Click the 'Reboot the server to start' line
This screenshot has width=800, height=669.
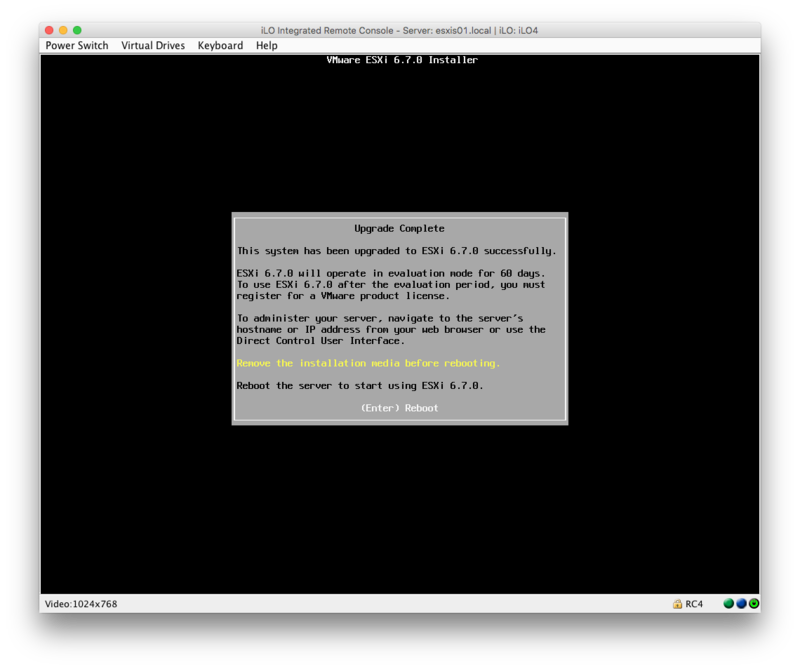click(x=360, y=386)
